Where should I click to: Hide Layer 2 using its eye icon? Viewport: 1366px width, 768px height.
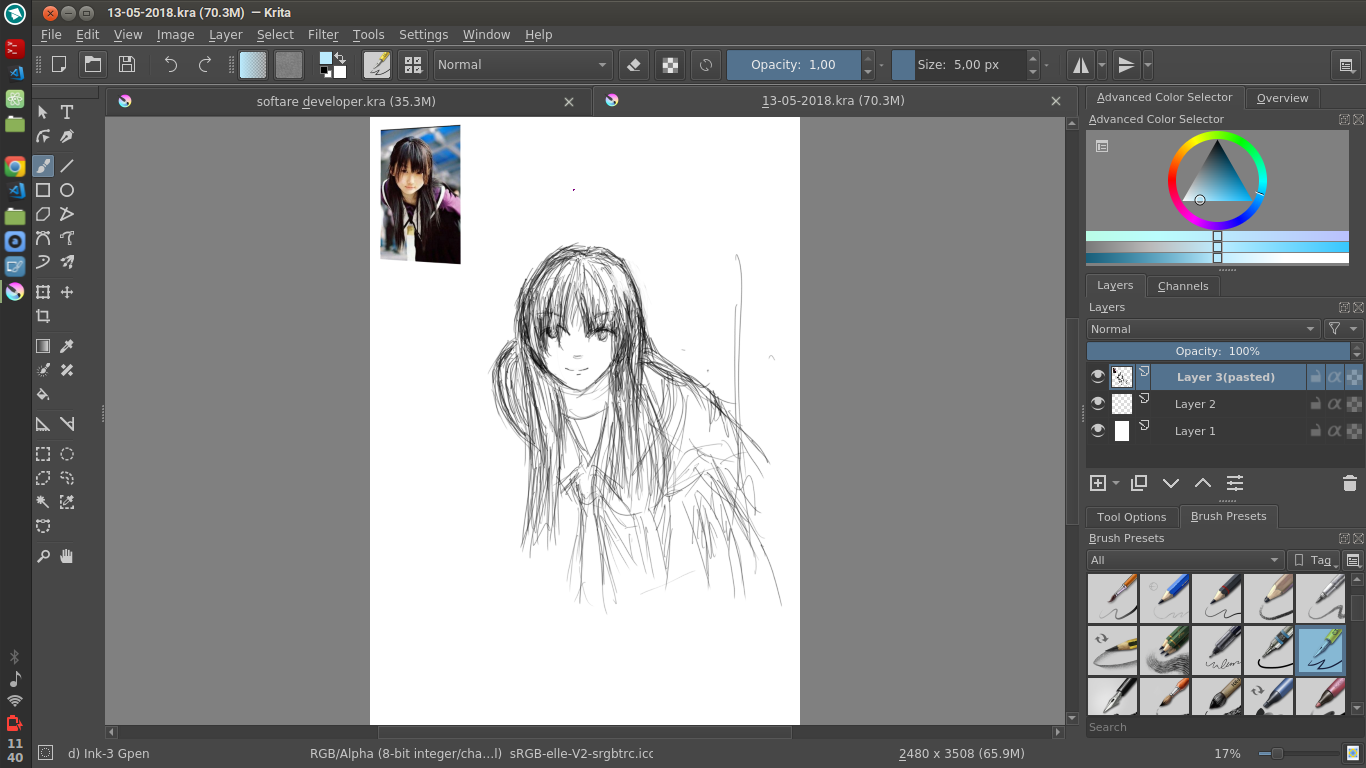click(x=1098, y=403)
